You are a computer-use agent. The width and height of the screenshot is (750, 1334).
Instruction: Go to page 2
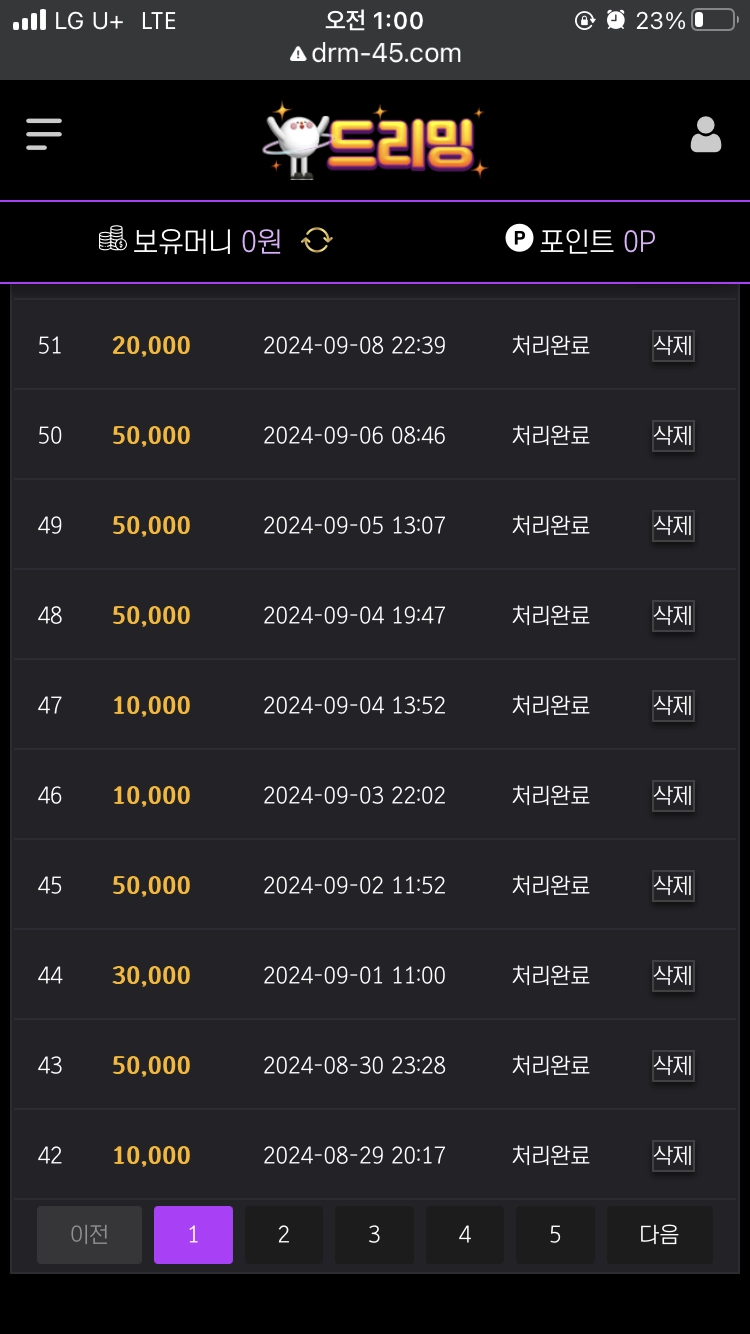[284, 1235]
